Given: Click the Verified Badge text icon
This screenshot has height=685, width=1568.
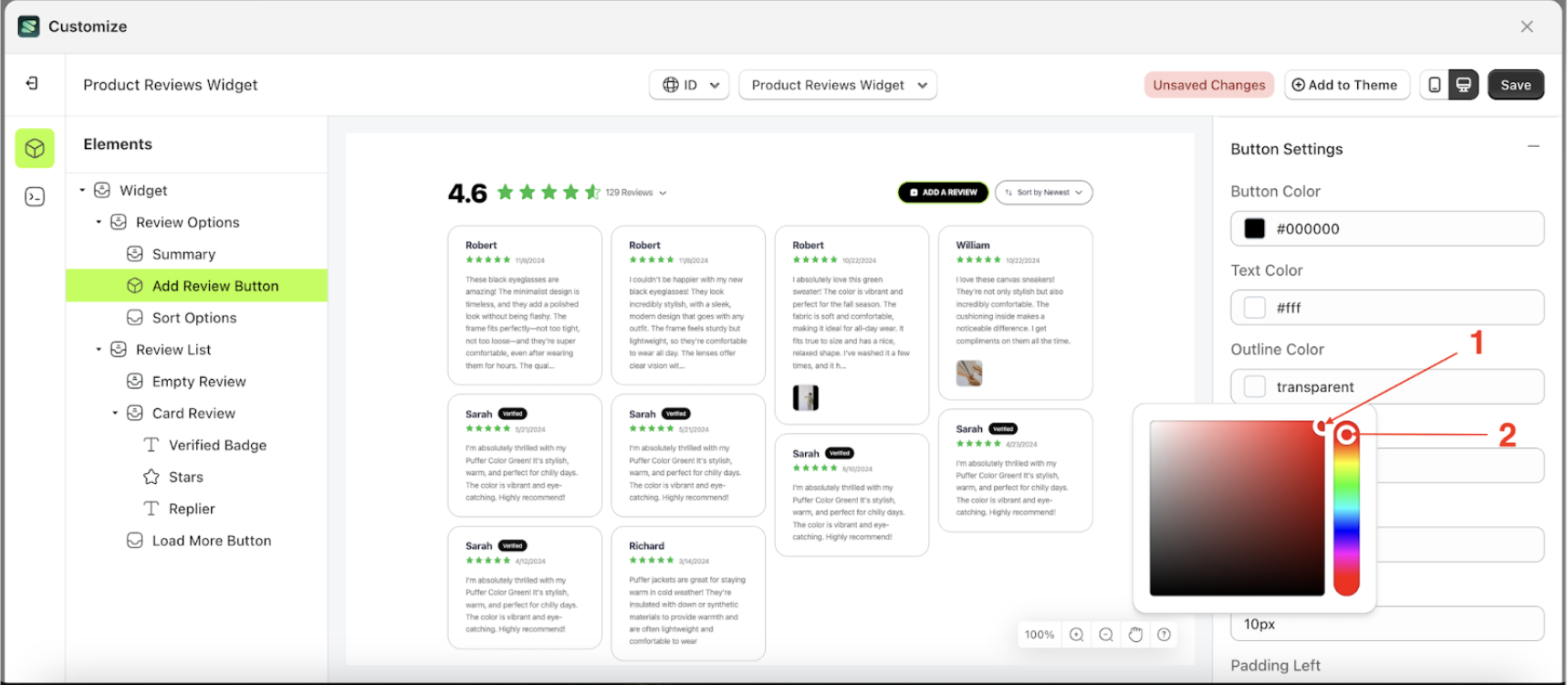Looking at the screenshot, I should point(152,445).
